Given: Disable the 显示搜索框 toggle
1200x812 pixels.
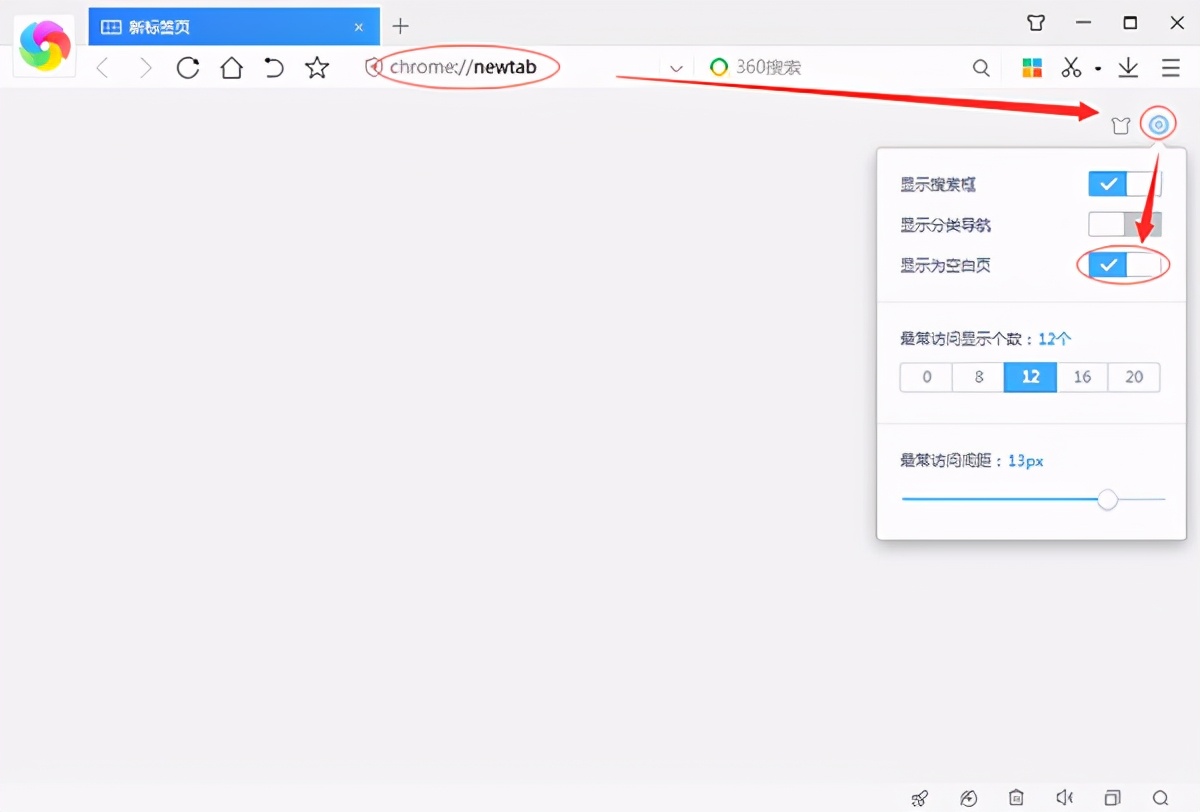Looking at the screenshot, I should tap(1124, 183).
